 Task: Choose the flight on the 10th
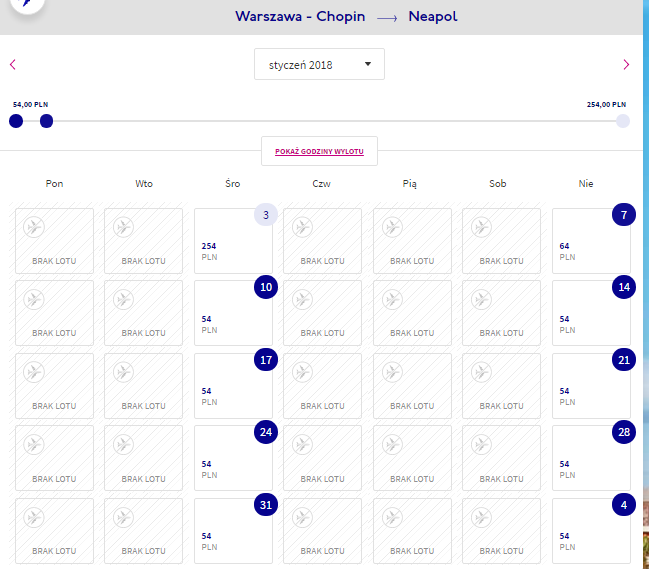coord(233,313)
